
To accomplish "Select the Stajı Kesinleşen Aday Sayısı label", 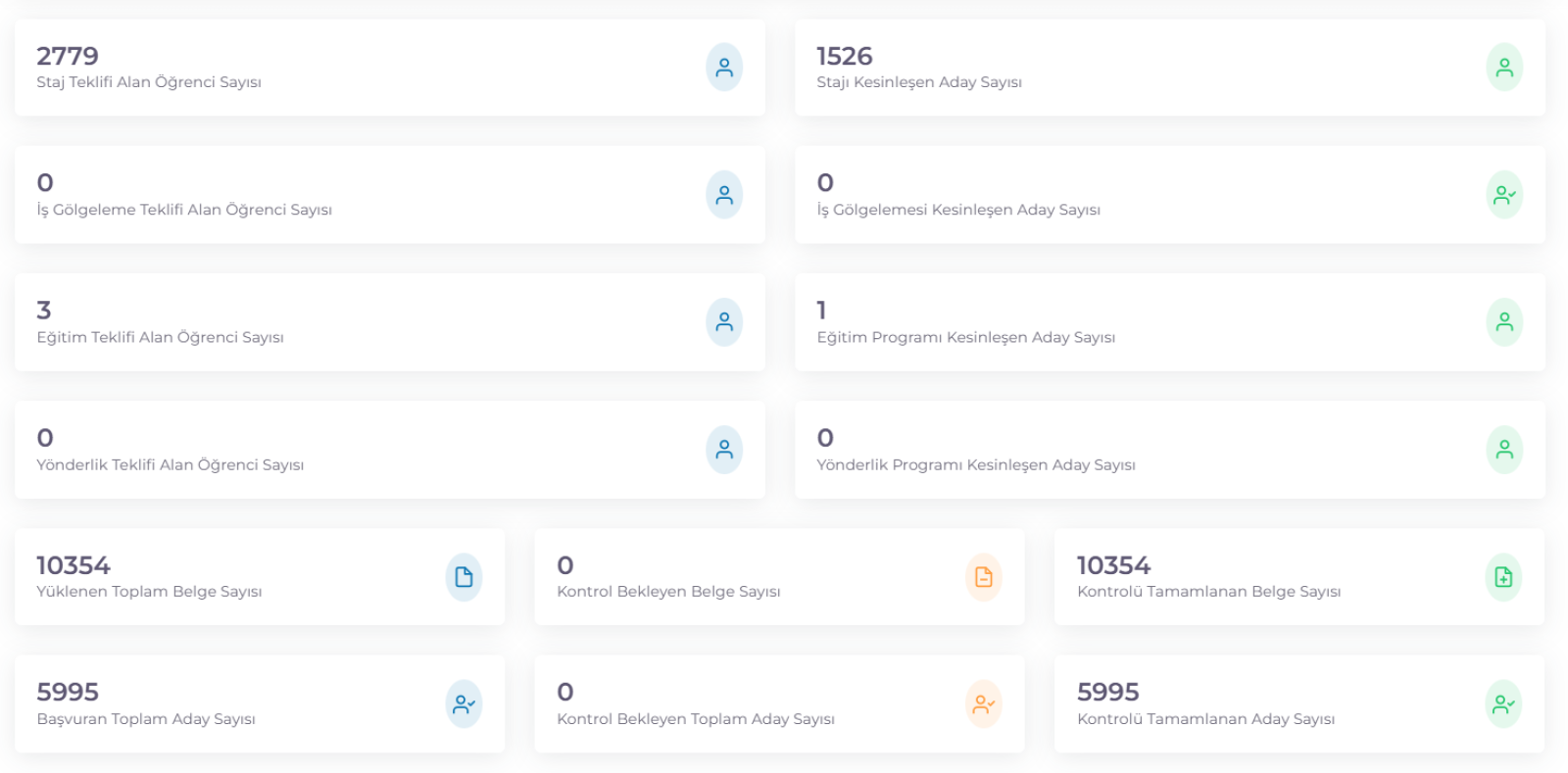I will tap(919, 82).
